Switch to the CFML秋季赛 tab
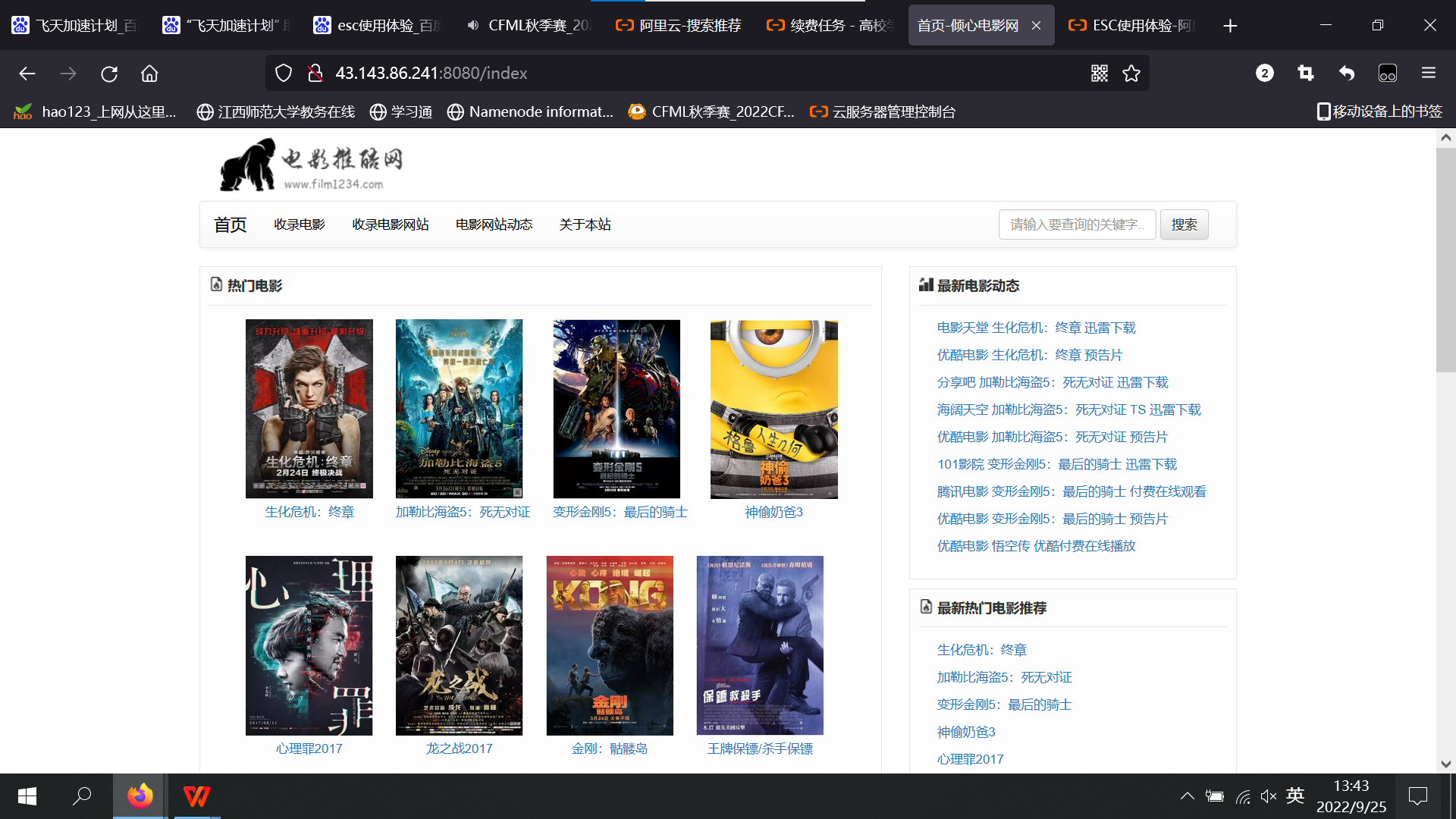Image resolution: width=1456 pixels, height=819 pixels. (x=529, y=26)
